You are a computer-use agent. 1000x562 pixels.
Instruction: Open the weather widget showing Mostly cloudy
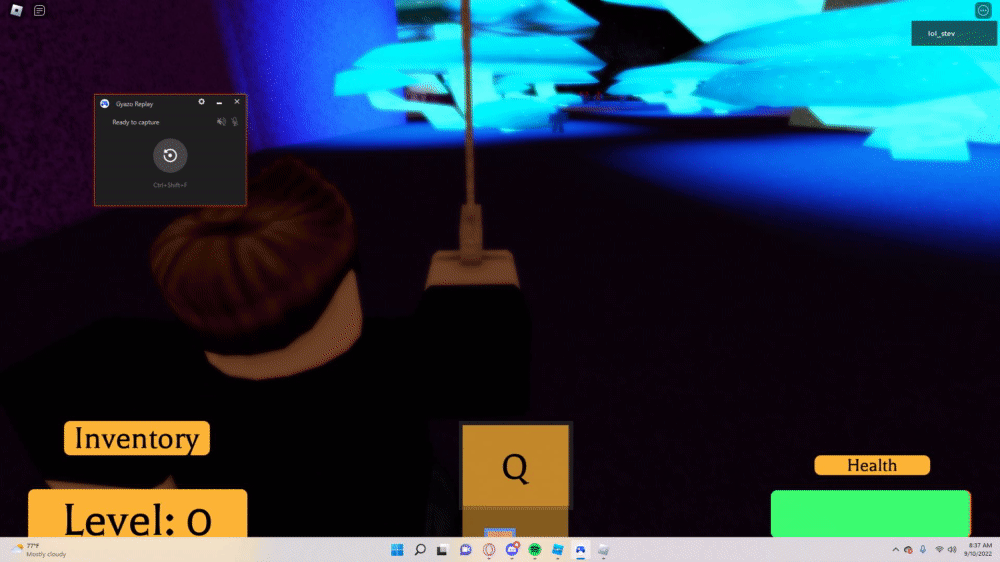point(40,550)
